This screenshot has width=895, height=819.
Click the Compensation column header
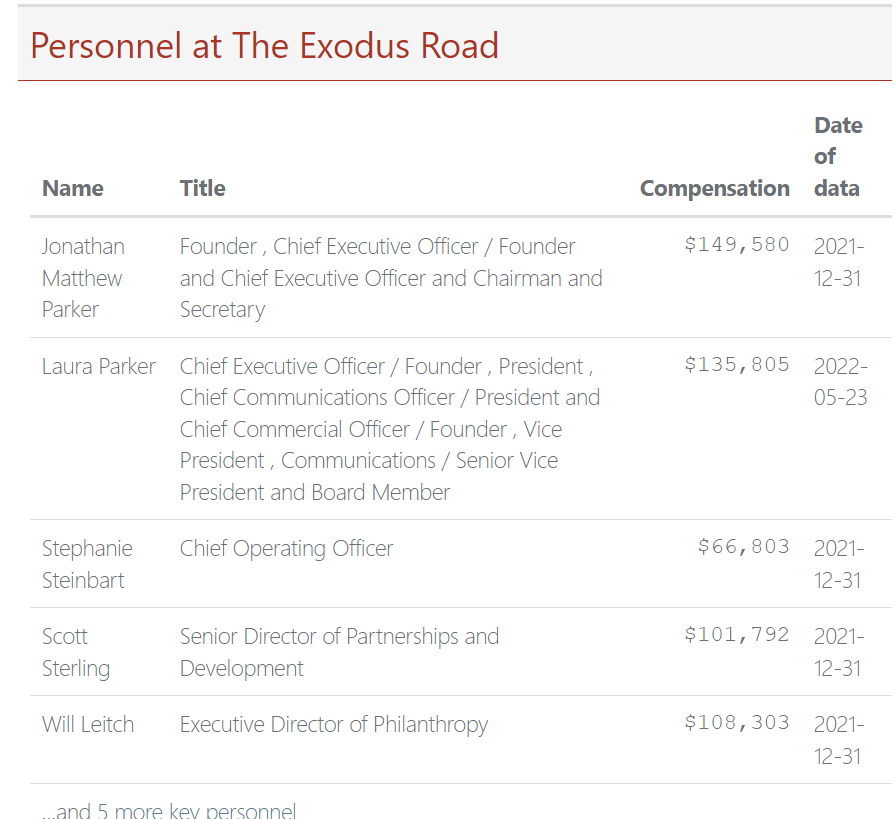click(x=714, y=188)
